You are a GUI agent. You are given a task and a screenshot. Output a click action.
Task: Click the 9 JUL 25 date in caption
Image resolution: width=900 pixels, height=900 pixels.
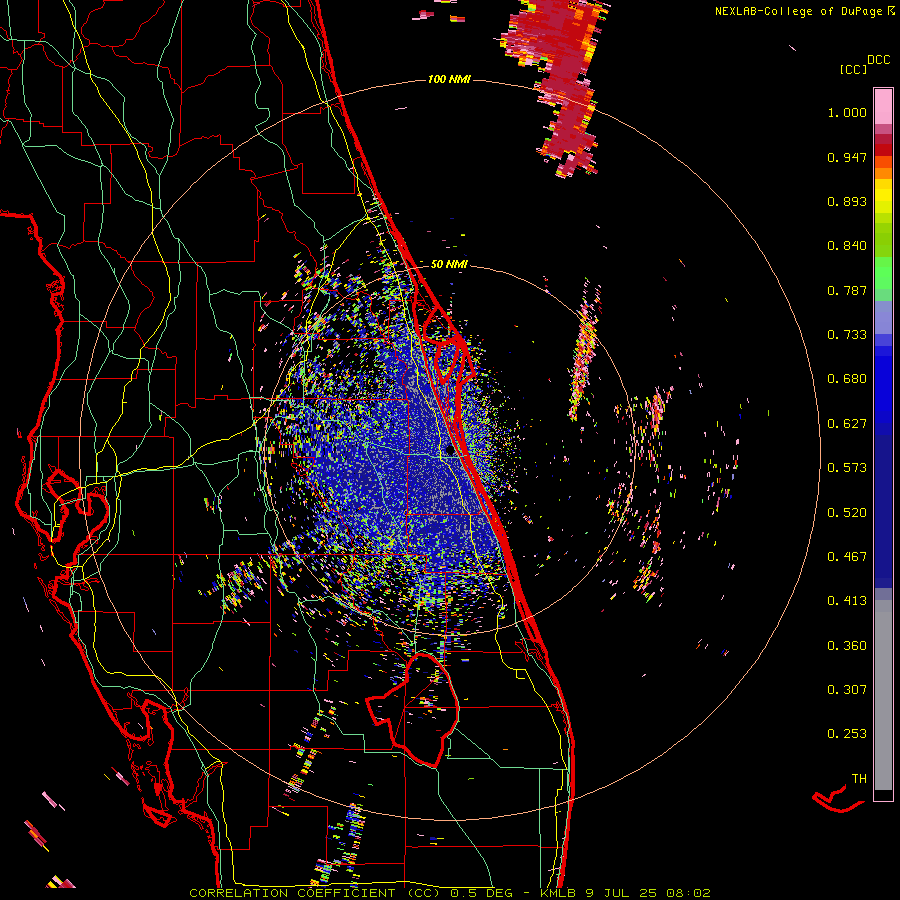623,893
